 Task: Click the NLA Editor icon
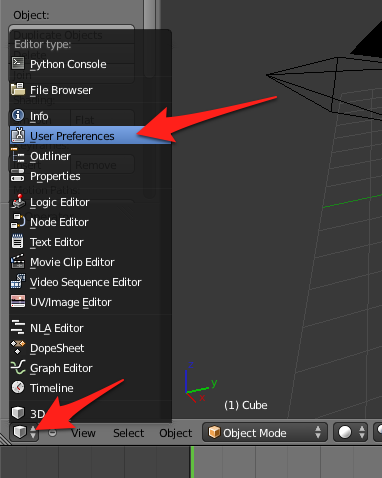[x=18, y=327]
